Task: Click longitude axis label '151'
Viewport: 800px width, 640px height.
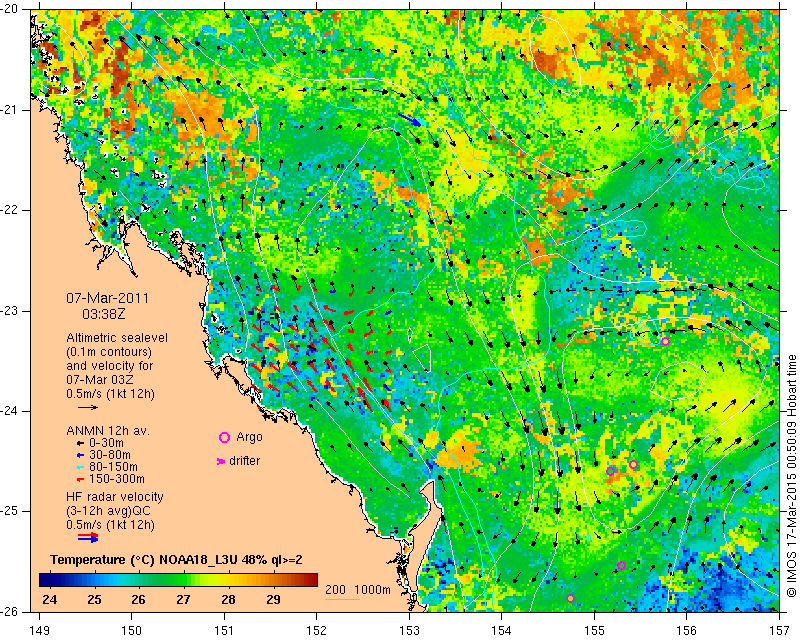Action: (x=224, y=631)
